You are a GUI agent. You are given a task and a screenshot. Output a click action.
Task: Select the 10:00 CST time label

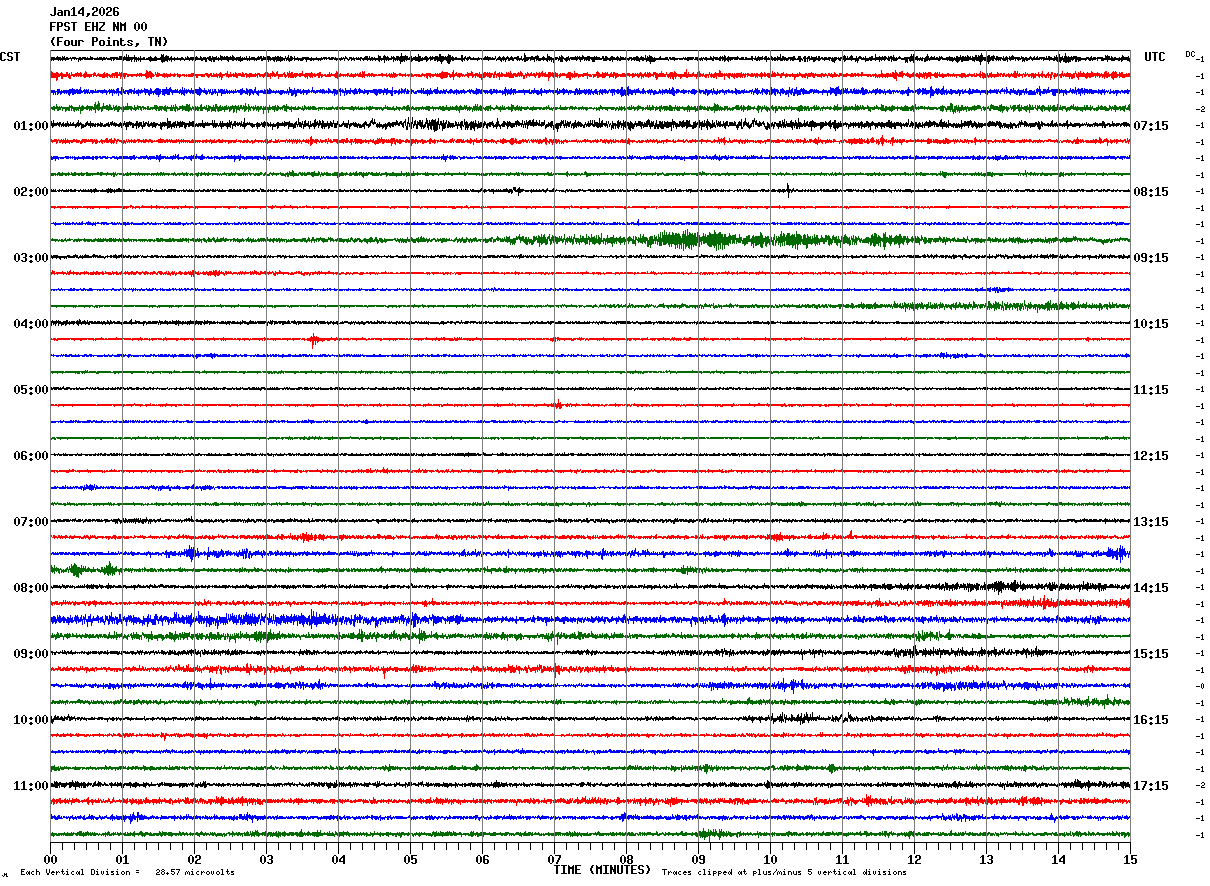tap(31, 720)
